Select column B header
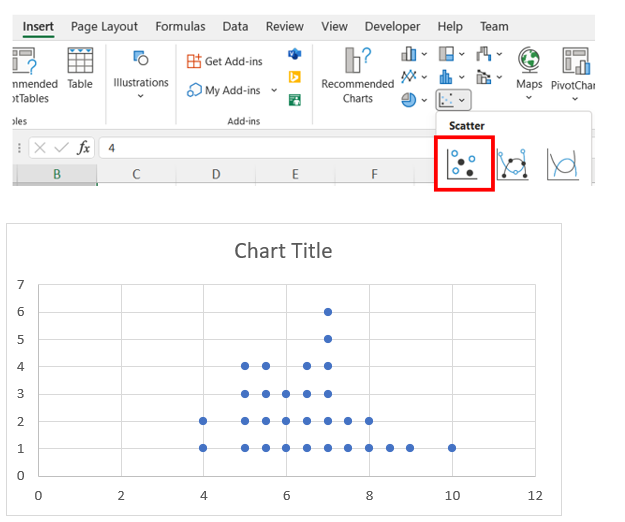The image size is (625, 522). (x=57, y=174)
